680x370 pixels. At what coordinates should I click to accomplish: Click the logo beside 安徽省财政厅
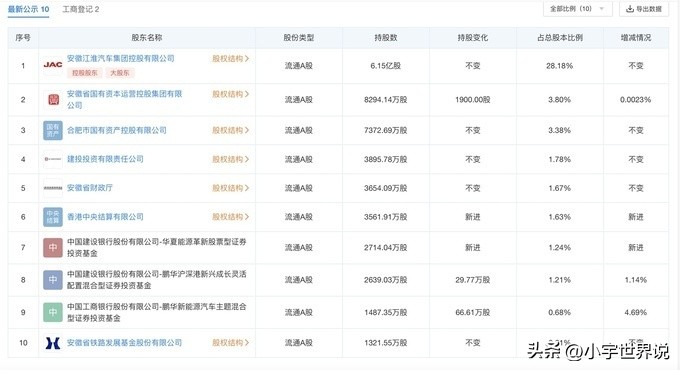pyautogui.click(x=53, y=188)
